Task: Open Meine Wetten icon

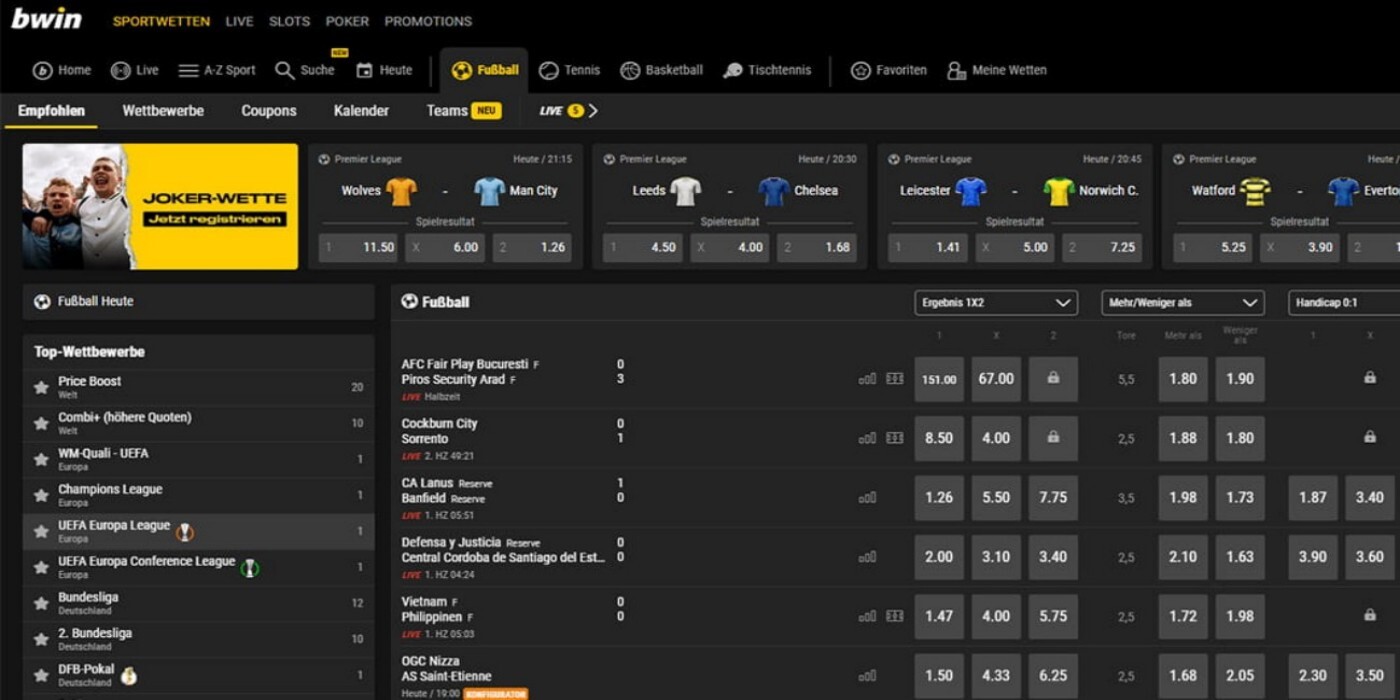Action: coord(957,70)
